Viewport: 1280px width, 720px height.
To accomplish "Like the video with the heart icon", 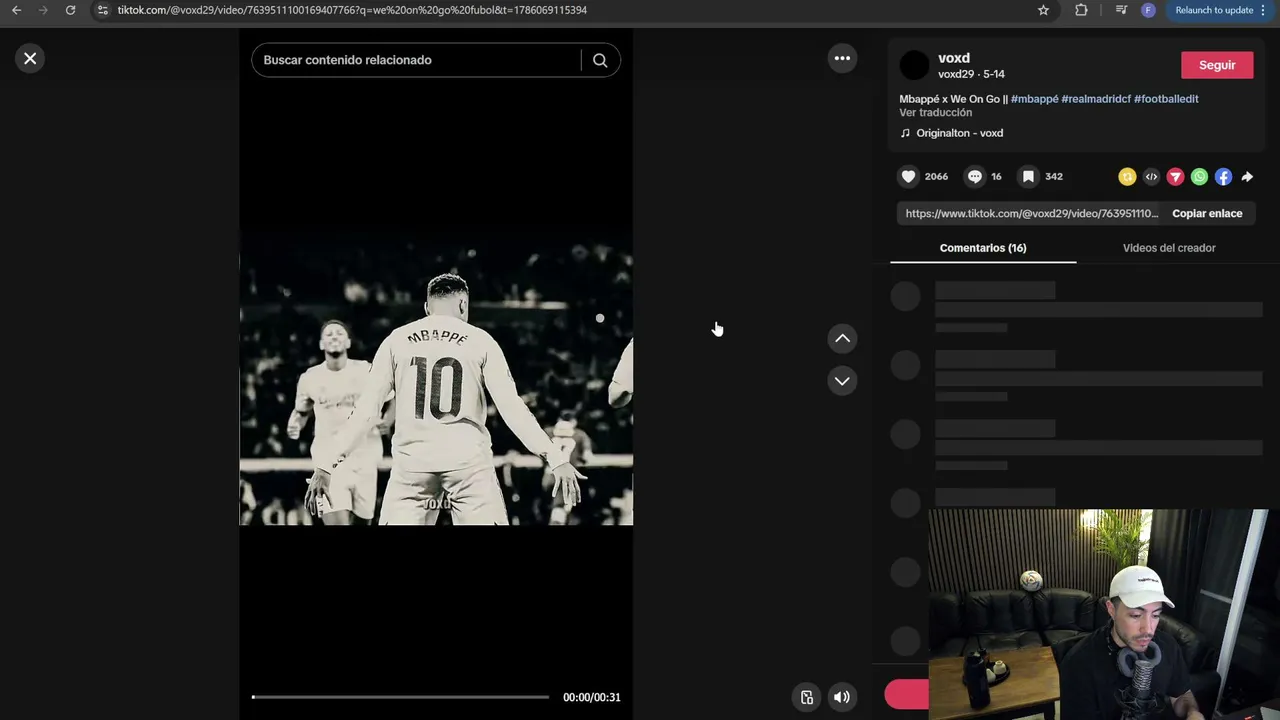I will coord(908,177).
